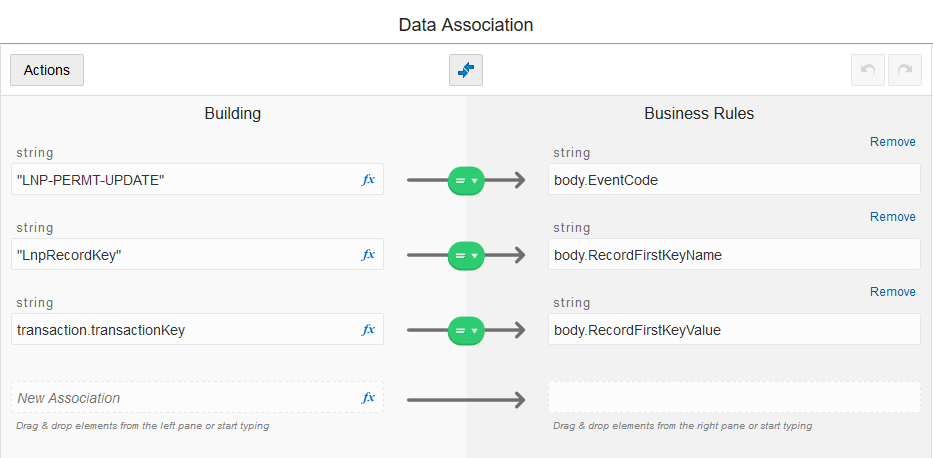The width and height of the screenshot is (933, 458).
Task: Open expression editor for "LNP-PERMT-UPDATE" field
Action: pyautogui.click(x=368, y=180)
